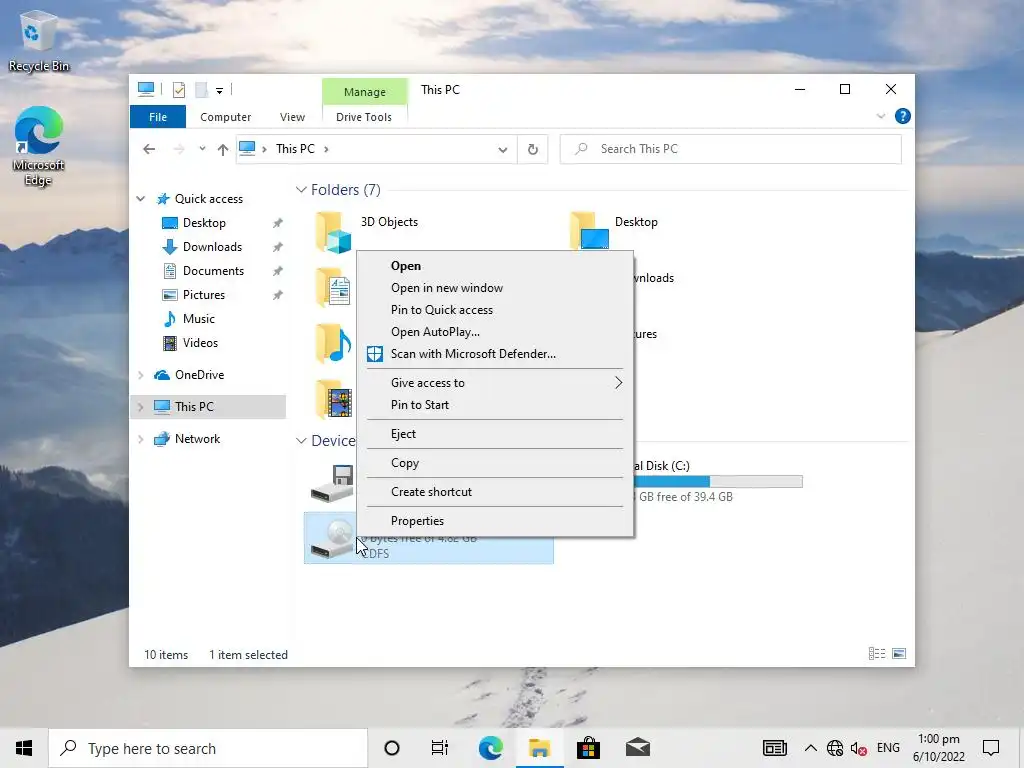The image size is (1024, 768).
Task: Open the Recycle Bin desktop icon
Action: [38, 40]
